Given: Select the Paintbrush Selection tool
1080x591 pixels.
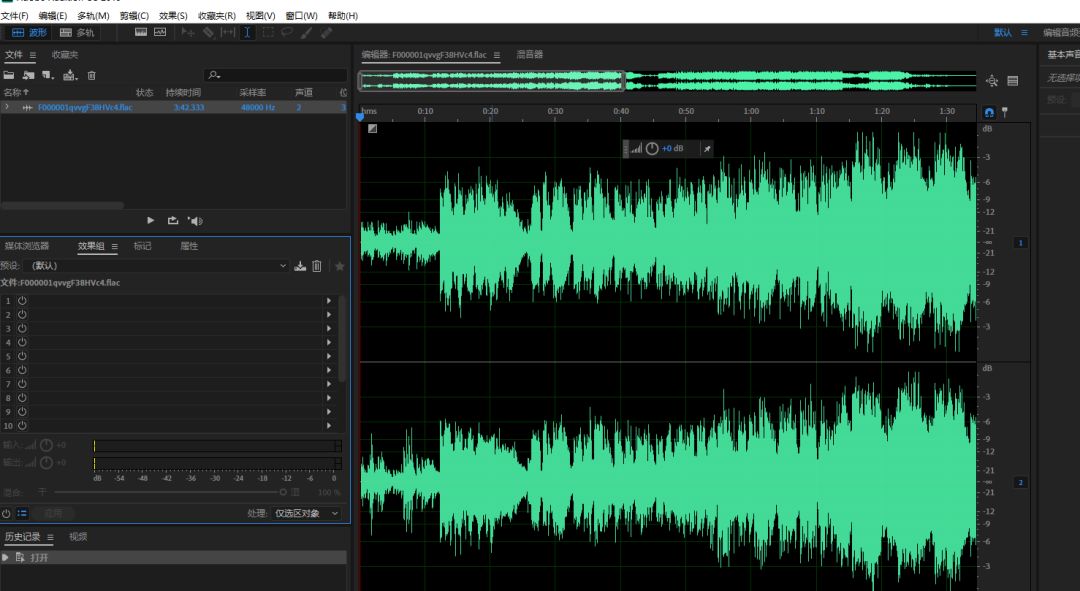Looking at the screenshot, I should (x=307, y=32).
